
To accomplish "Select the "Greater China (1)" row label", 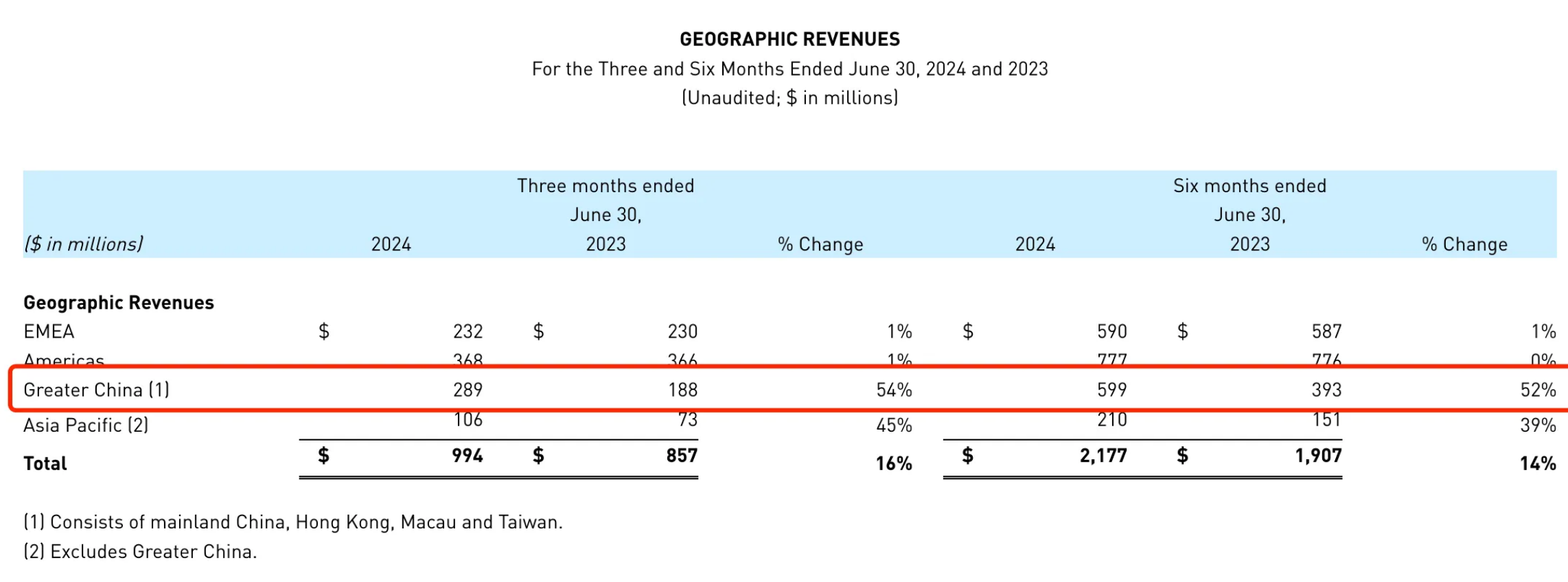I will [96, 390].
